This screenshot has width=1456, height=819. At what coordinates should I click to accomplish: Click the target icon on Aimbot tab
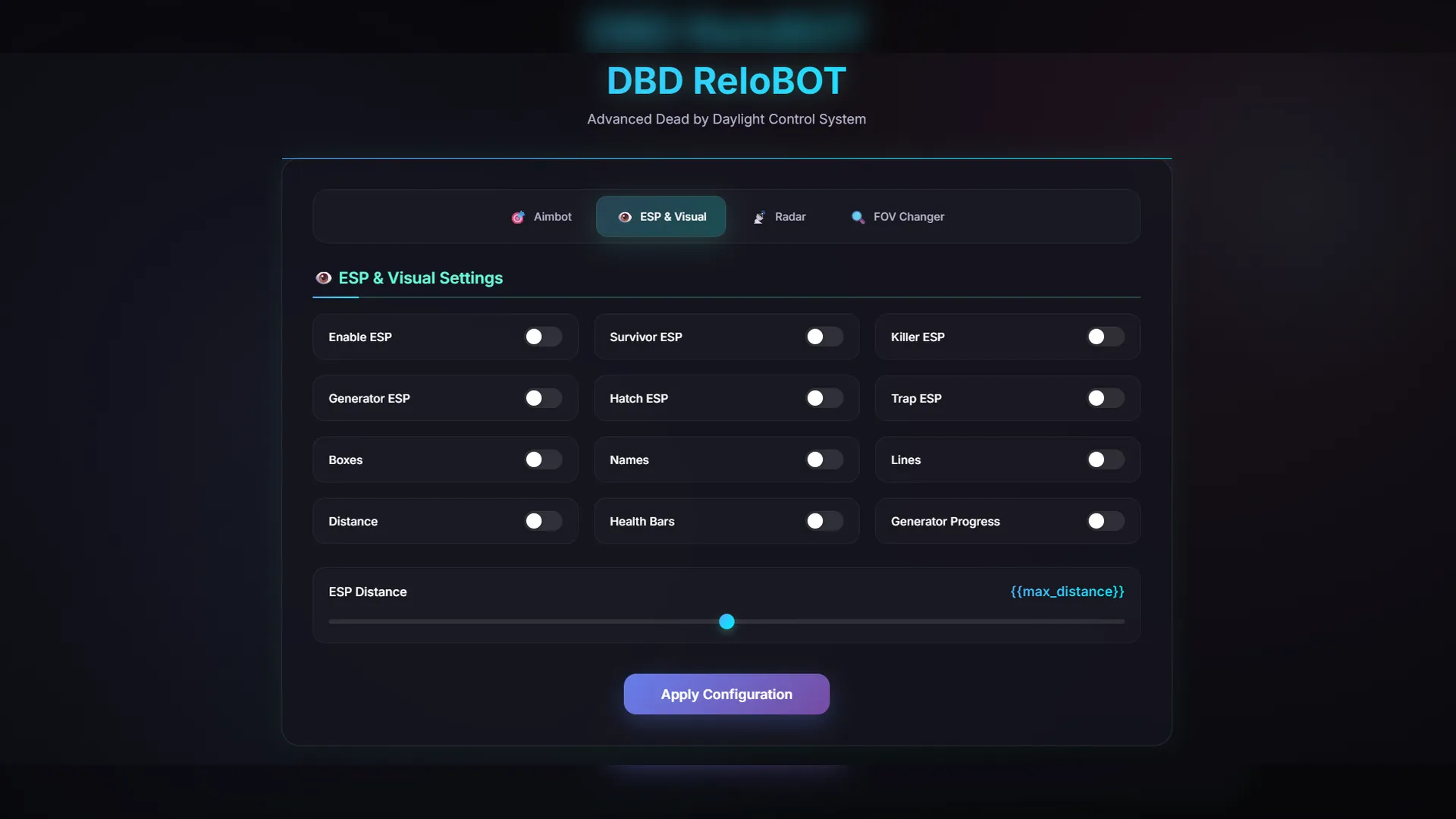tap(518, 218)
